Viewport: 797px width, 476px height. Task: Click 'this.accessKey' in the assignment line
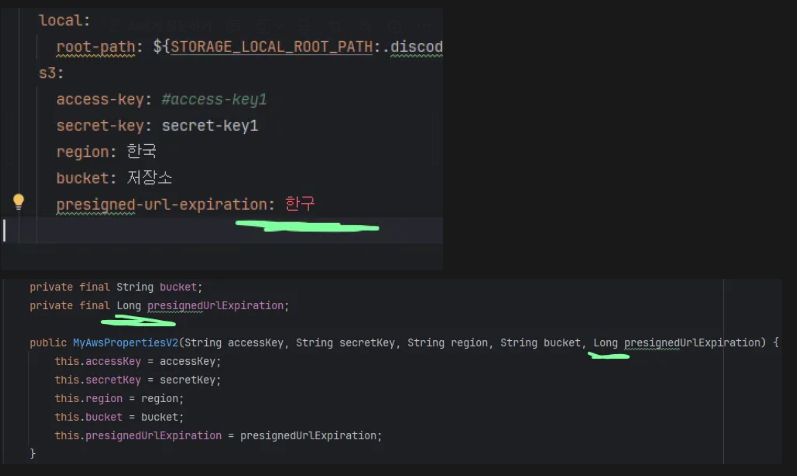coord(98,362)
